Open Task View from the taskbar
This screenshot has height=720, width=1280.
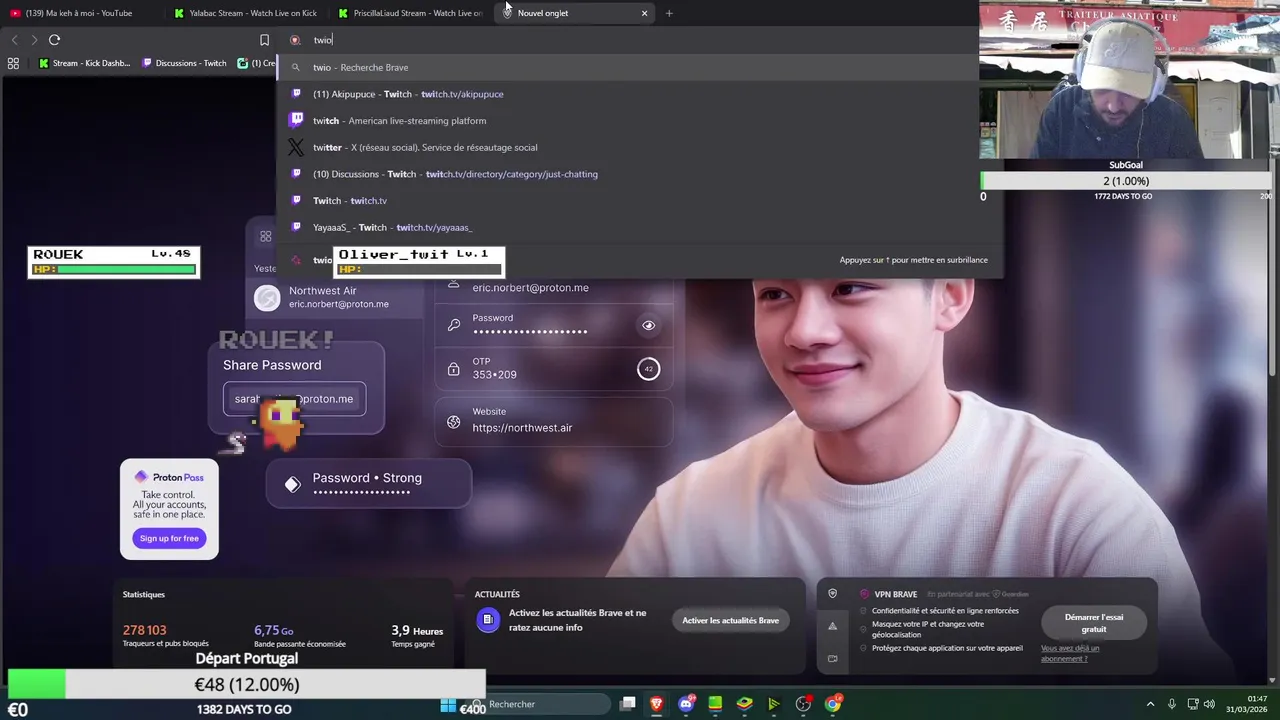point(627,704)
